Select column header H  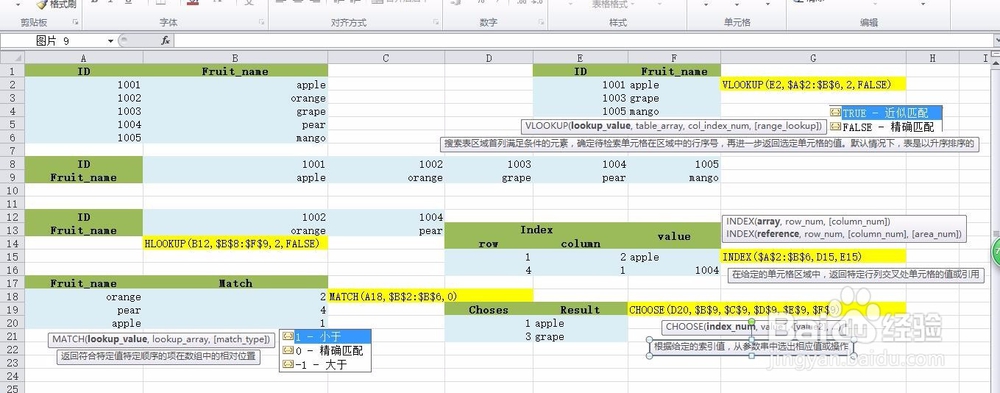pos(932,58)
